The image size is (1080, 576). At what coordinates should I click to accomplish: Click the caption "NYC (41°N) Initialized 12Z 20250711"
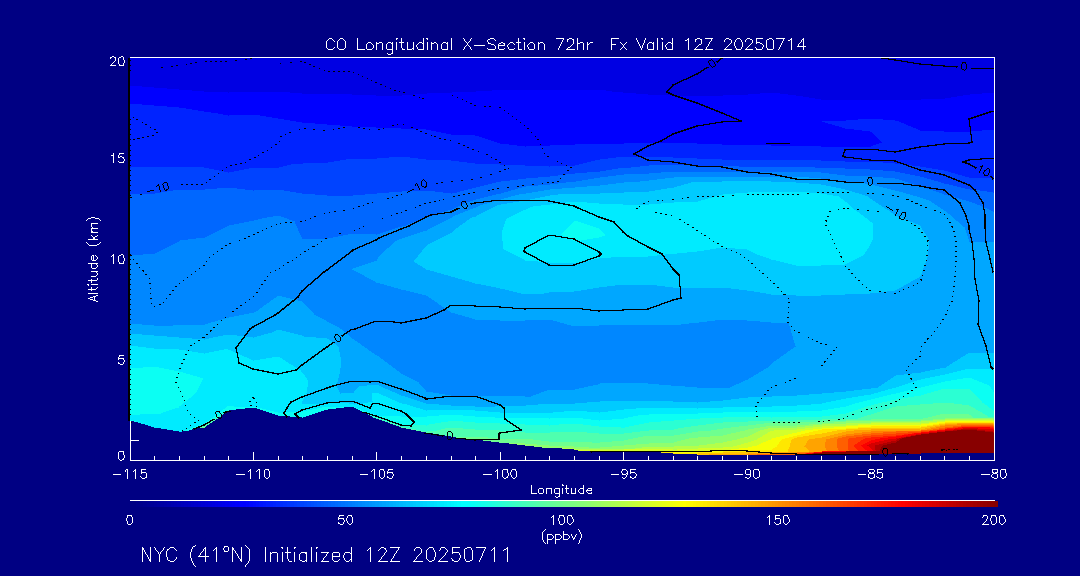click(325, 555)
